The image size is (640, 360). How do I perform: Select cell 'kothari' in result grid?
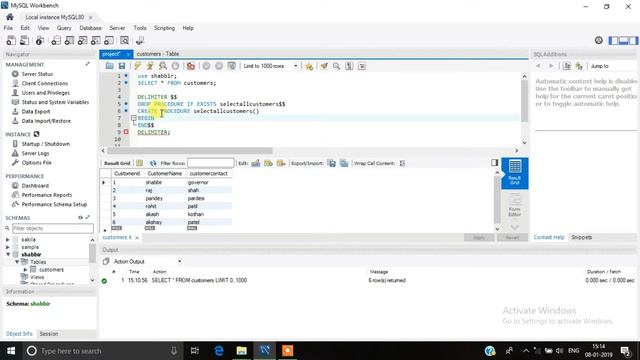196,214
